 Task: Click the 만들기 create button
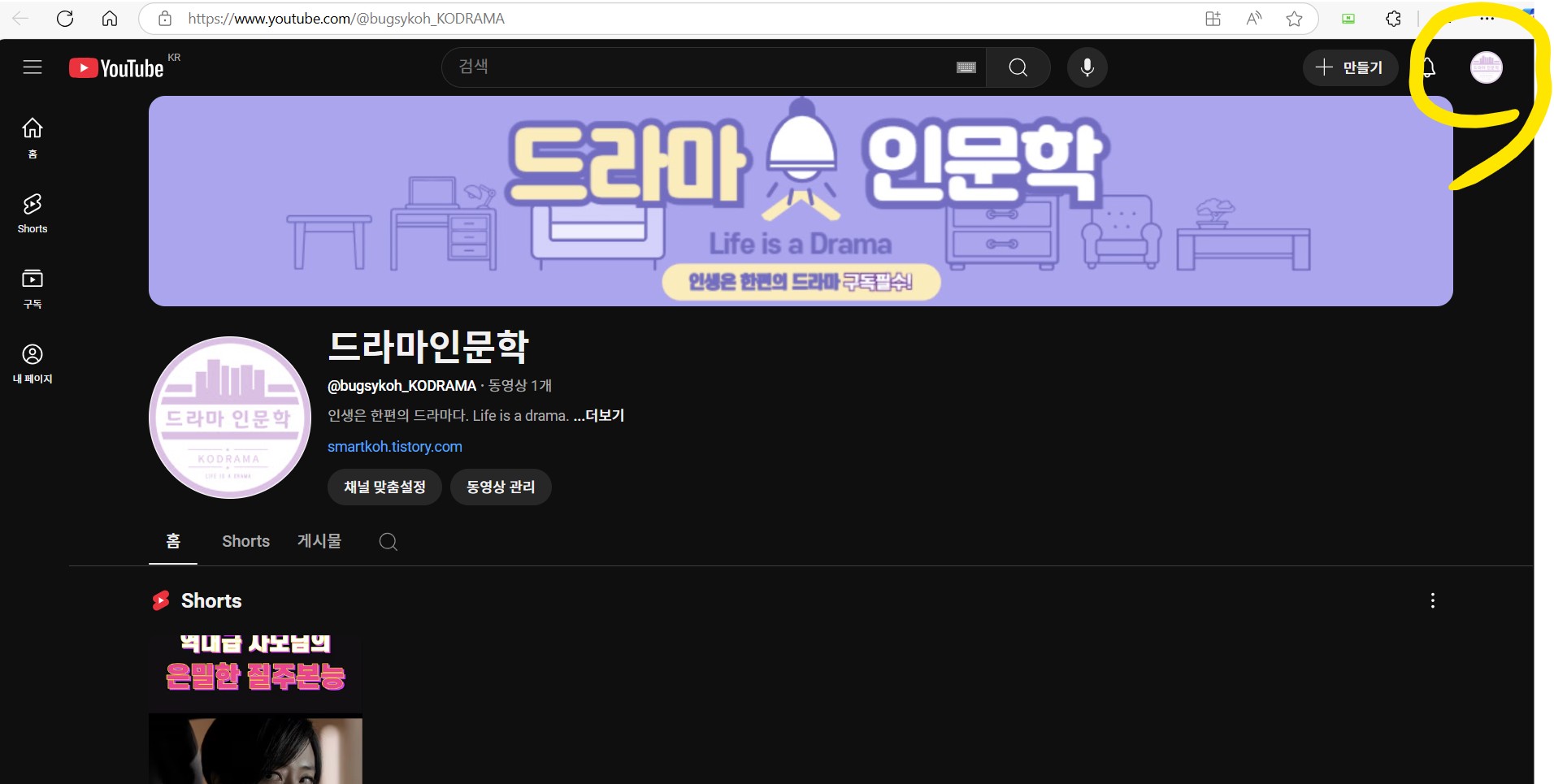tap(1350, 67)
